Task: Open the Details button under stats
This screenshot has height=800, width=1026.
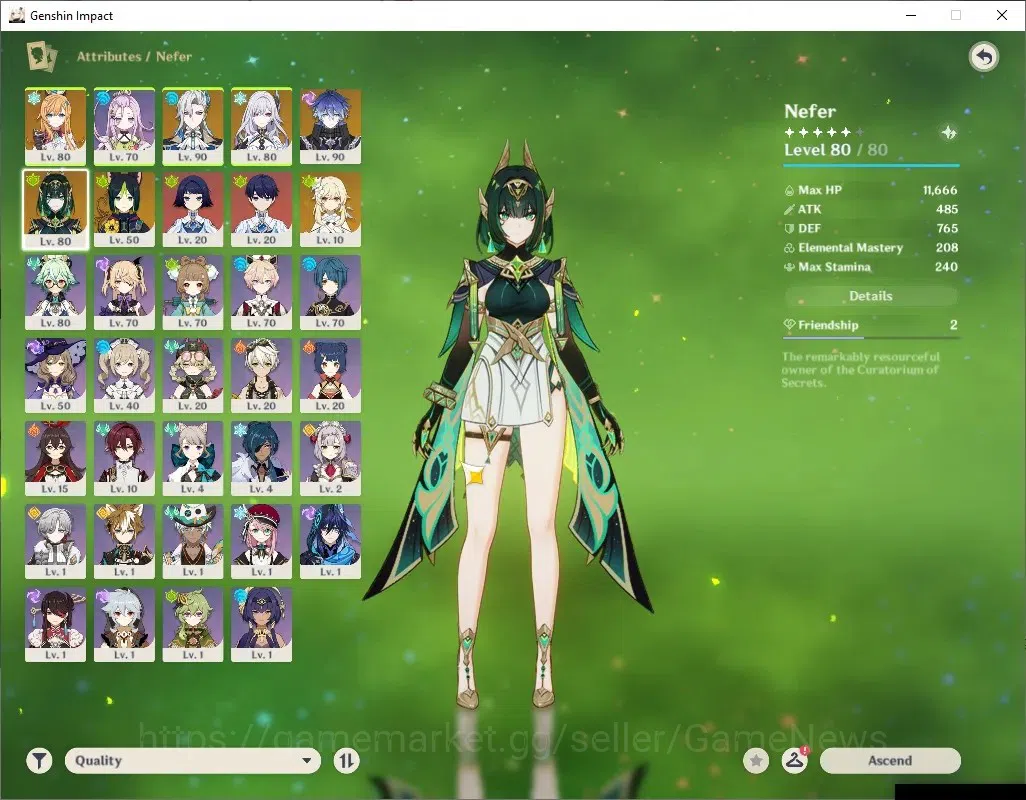Action: point(871,296)
